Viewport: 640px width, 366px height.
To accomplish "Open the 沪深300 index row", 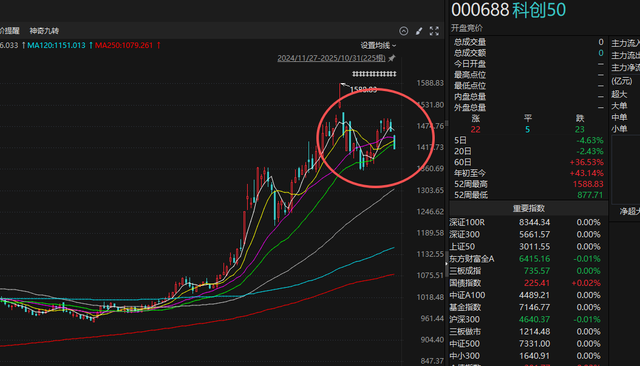I will [x=528, y=319].
